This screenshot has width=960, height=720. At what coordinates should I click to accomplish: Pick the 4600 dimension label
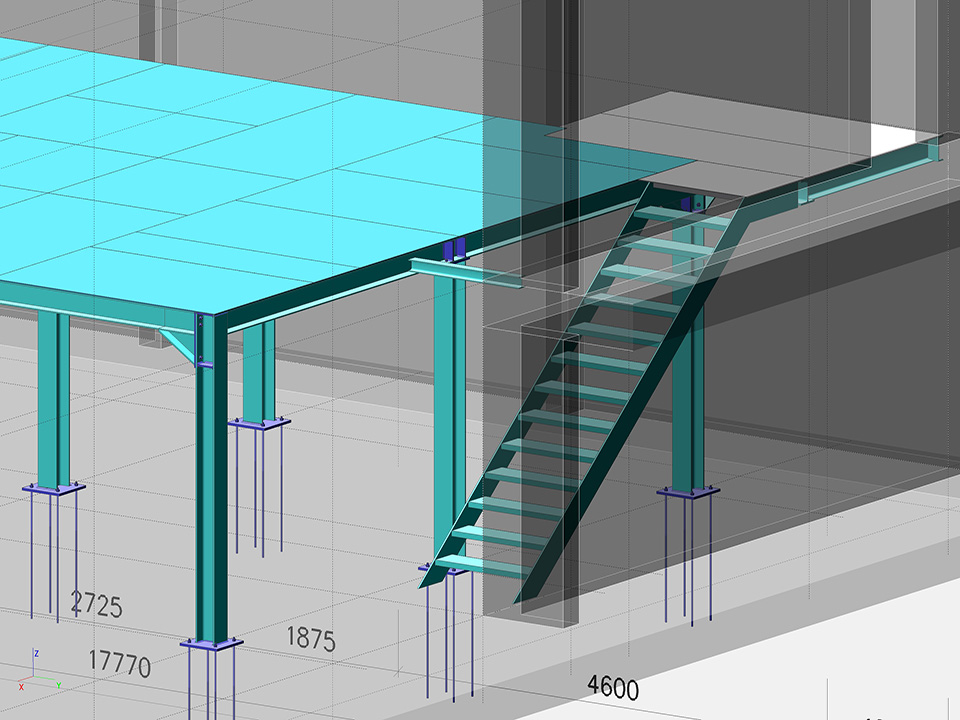tap(612, 687)
